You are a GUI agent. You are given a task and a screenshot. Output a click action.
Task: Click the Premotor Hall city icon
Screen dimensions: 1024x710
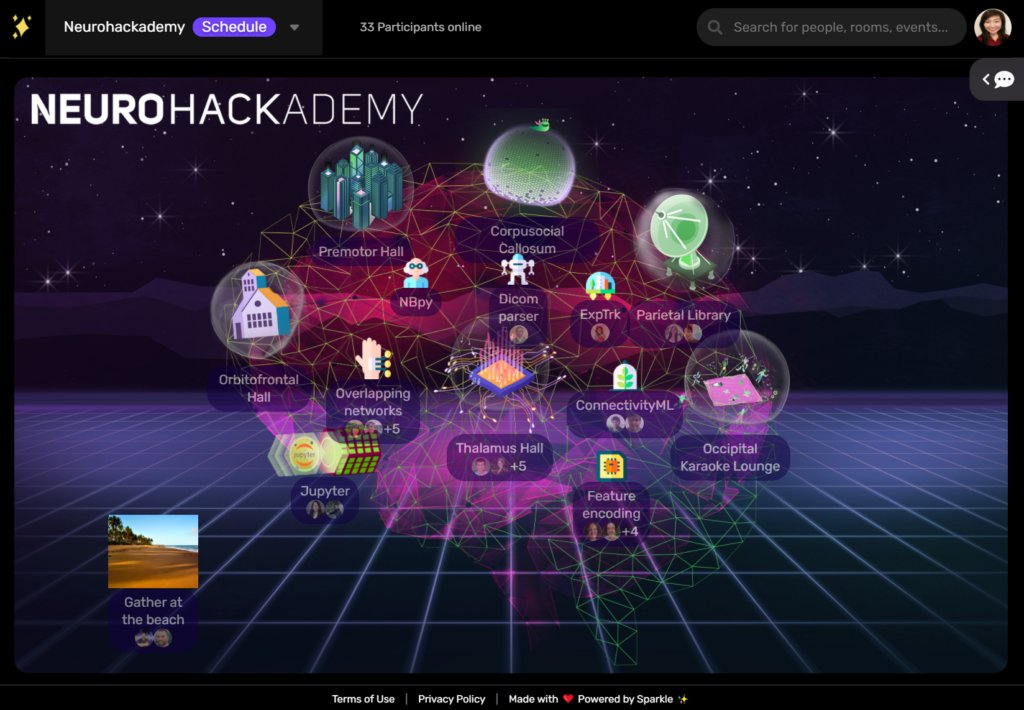point(360,185)
